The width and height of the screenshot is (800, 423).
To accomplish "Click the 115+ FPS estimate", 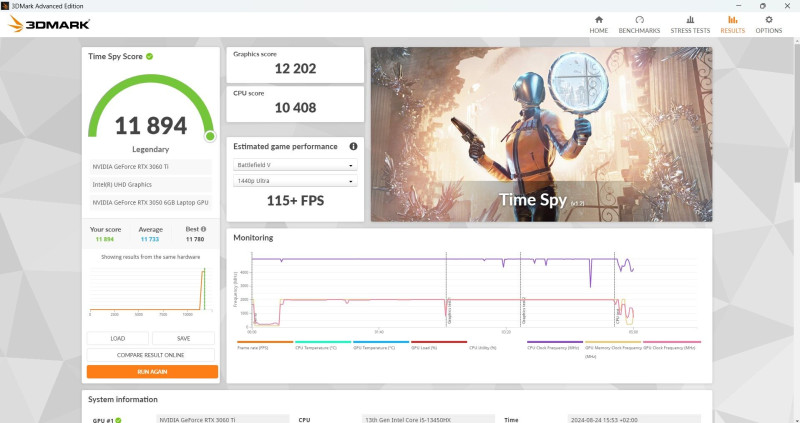I will [295, 201].
